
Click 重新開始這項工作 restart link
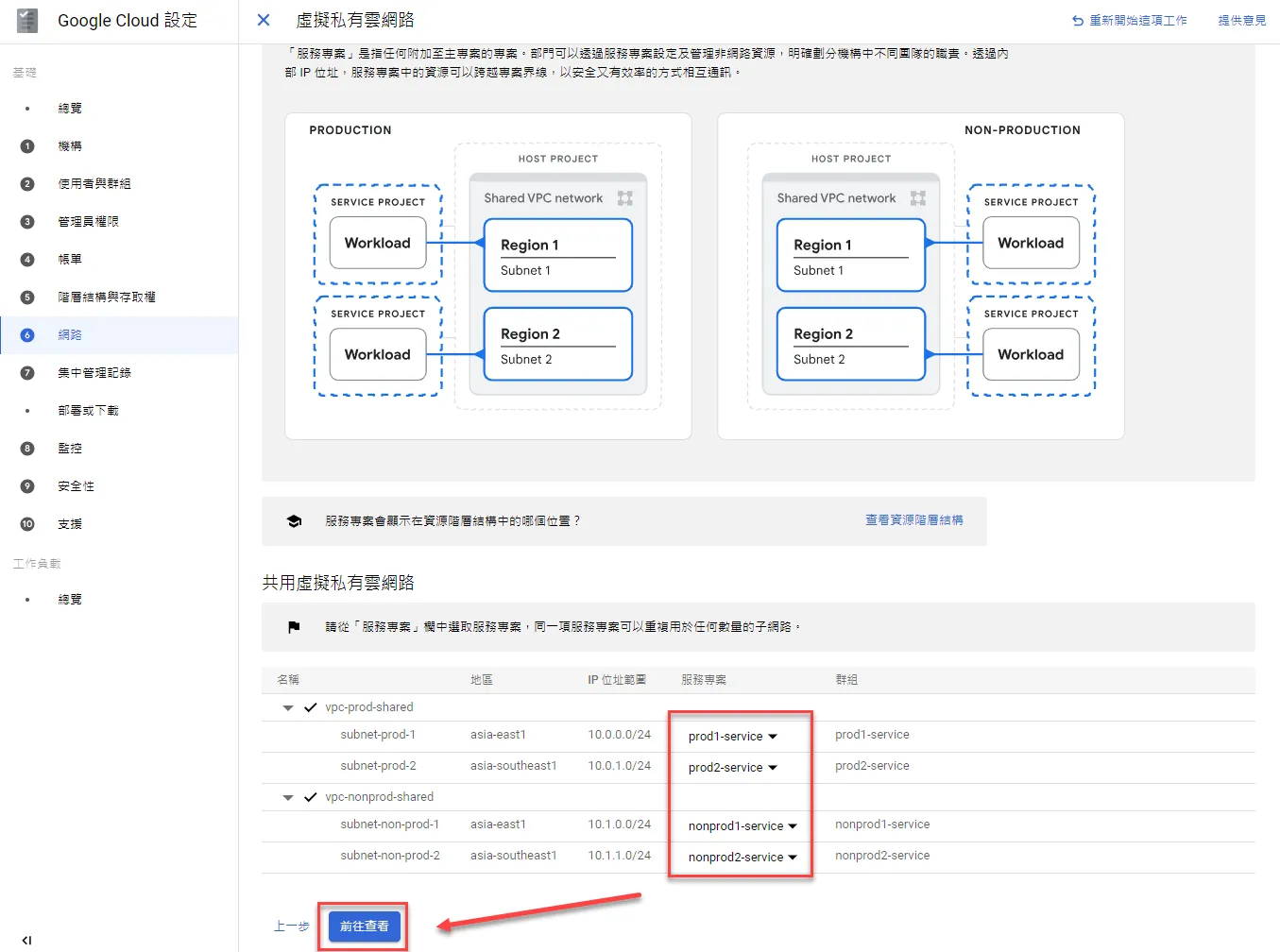[x=1130, y=20]
